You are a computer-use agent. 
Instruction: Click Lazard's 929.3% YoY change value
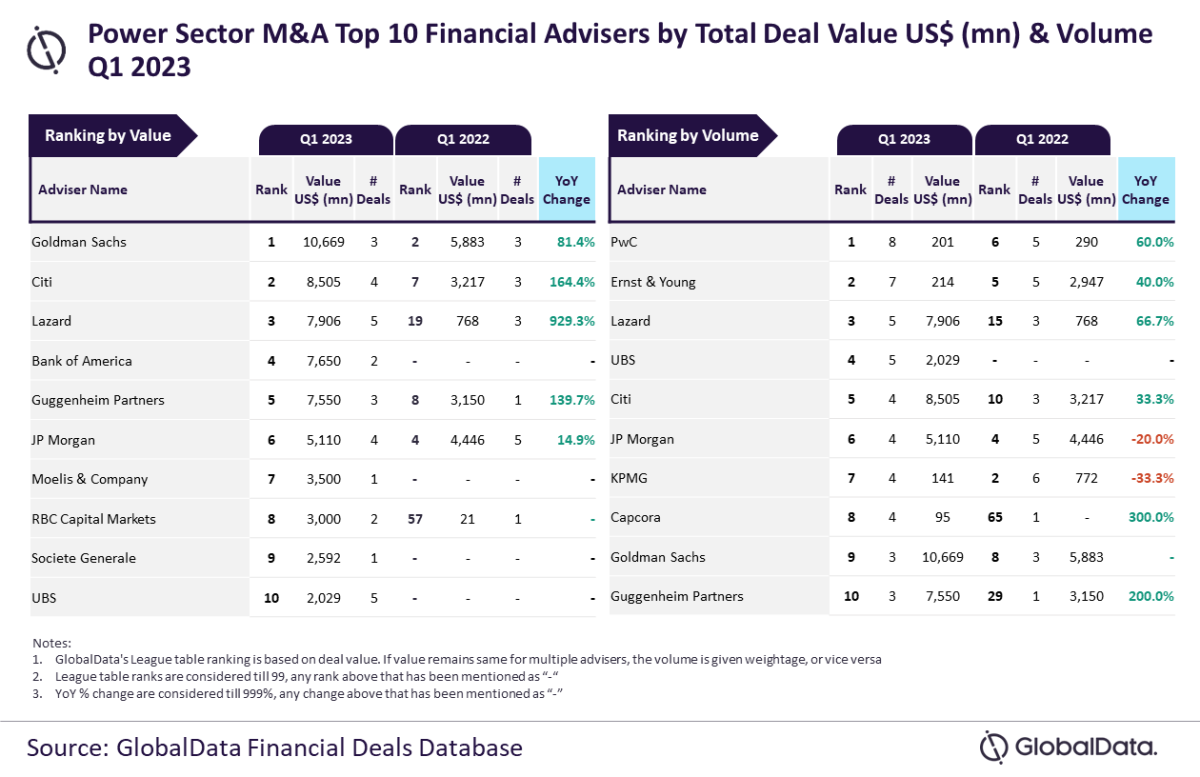tap(572, 321)
